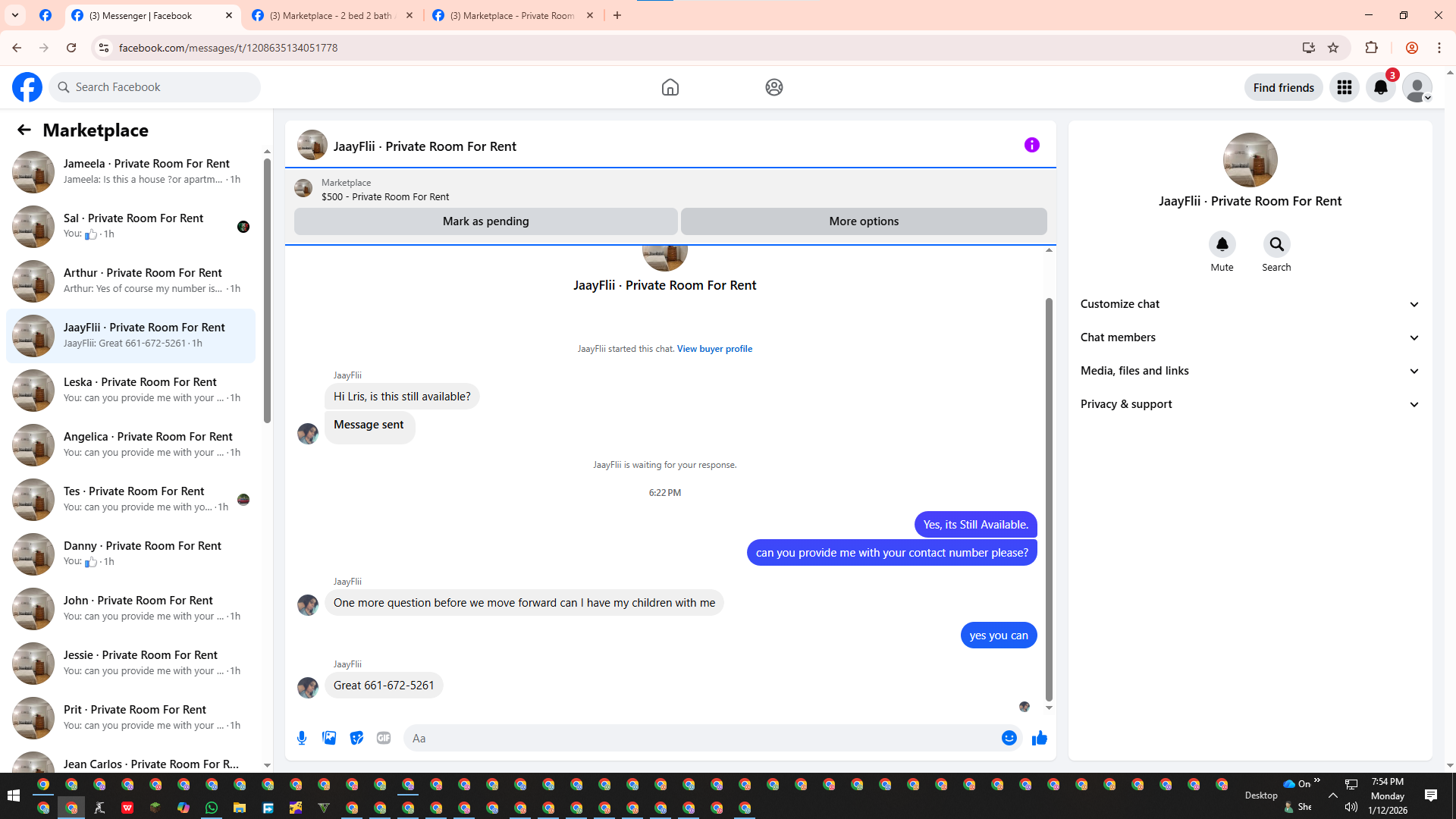Image resolution: width=1456 pixels, height=819 pixels.
Task: Click Mark as pending button
Action: pos(485,221)
